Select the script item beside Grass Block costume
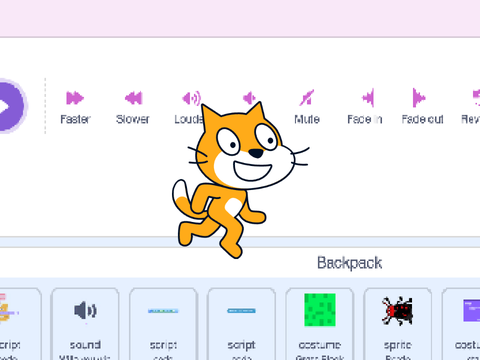 241,324
